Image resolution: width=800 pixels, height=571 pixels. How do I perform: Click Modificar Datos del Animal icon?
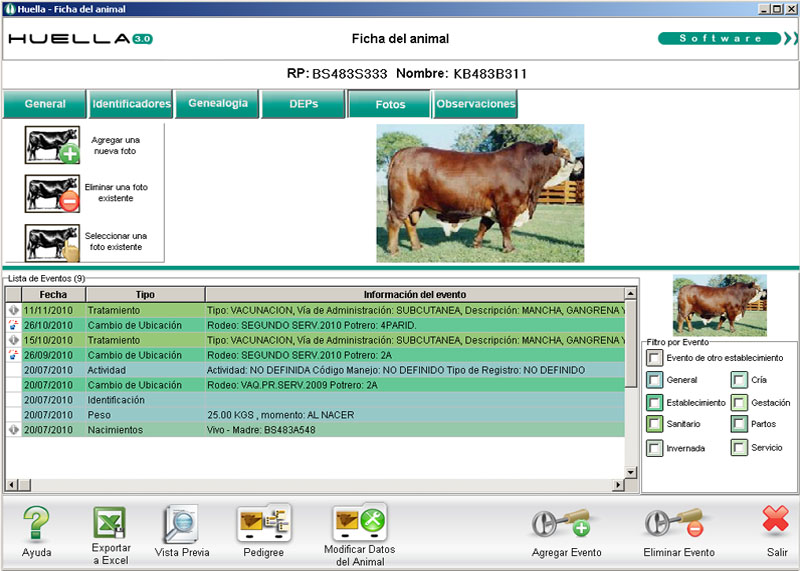360,523
